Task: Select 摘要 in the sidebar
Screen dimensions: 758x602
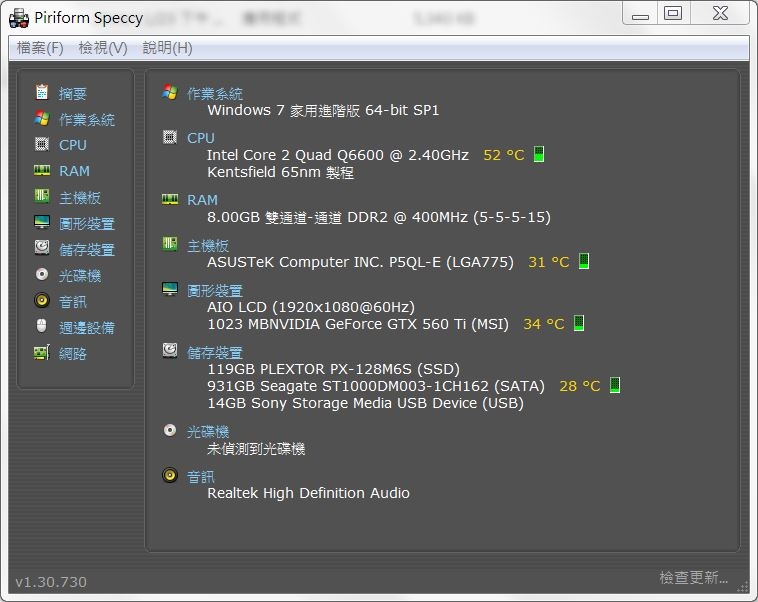Action: [x=73, y=93]
